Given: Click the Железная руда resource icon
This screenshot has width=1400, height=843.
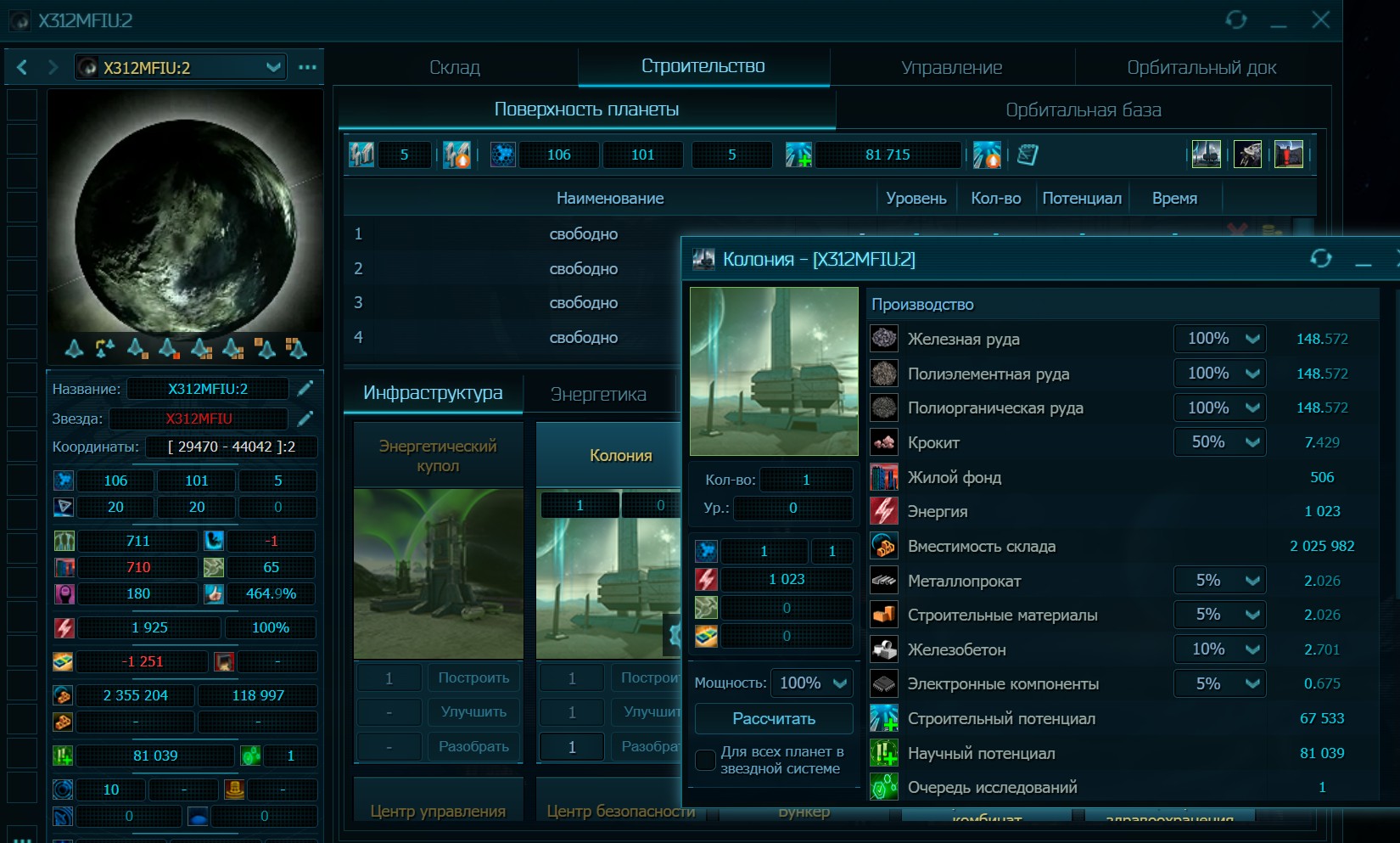Looking at the screenshot, I should click(x=884, y=339).
